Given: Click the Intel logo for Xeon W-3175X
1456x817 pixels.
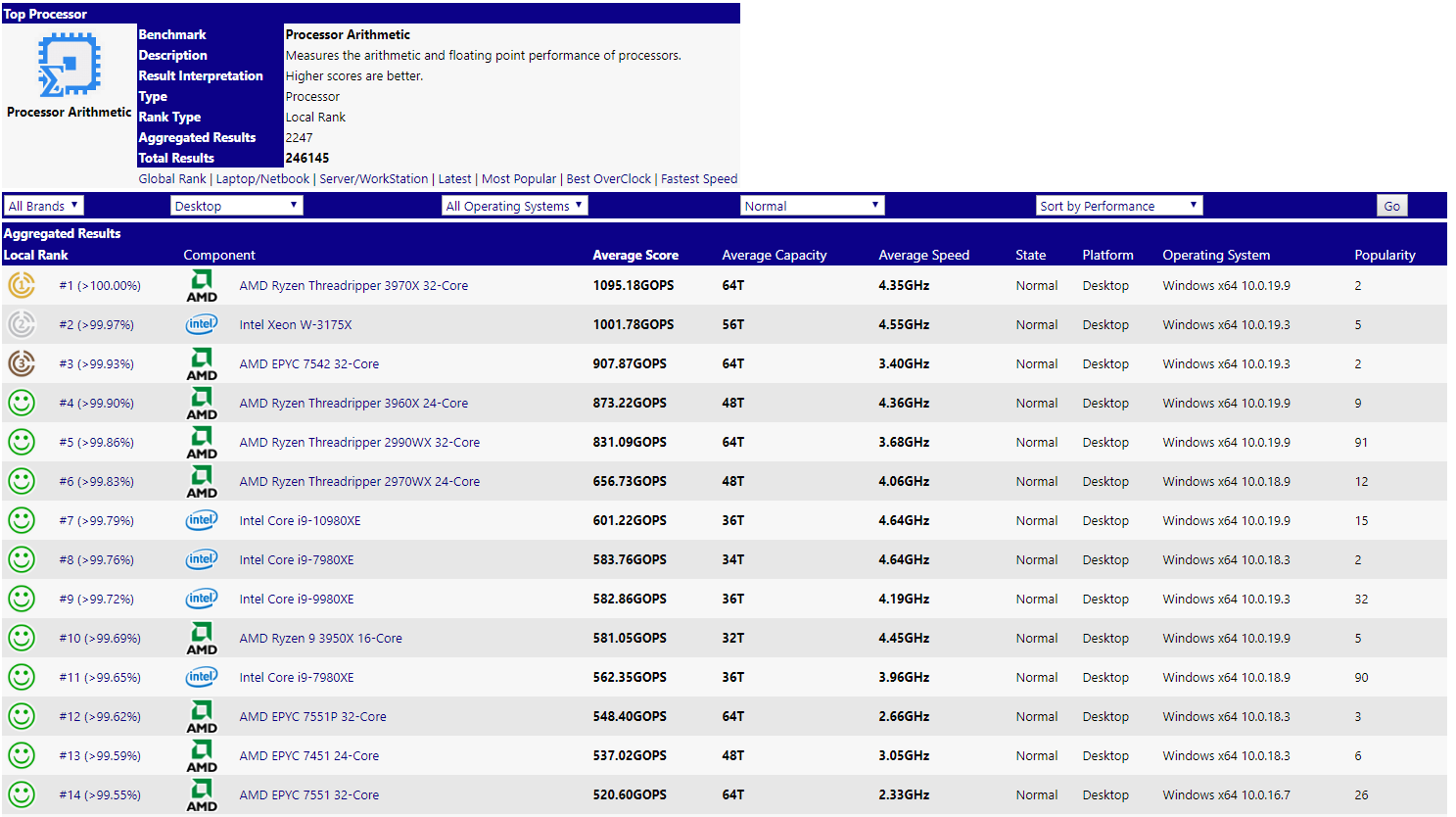Looking at the screenshot, I should 202,324.
